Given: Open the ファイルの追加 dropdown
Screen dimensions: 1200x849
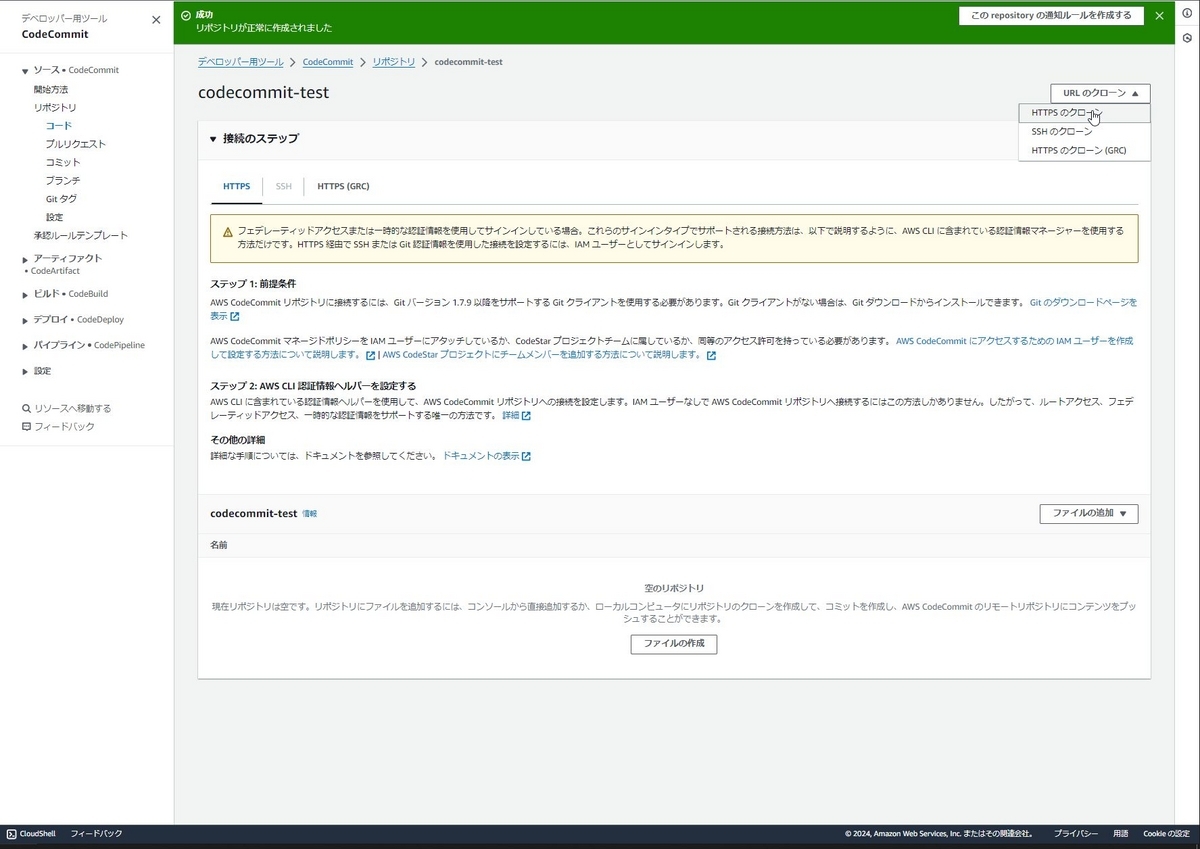Looking at the screenshot, I should pos(1088,513).
